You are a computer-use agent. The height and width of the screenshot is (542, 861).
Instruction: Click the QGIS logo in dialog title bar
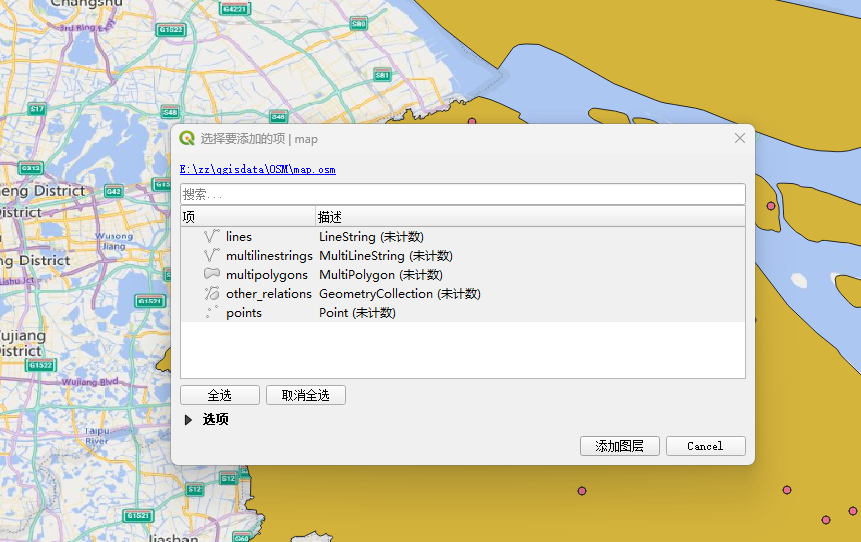point(187,139)
